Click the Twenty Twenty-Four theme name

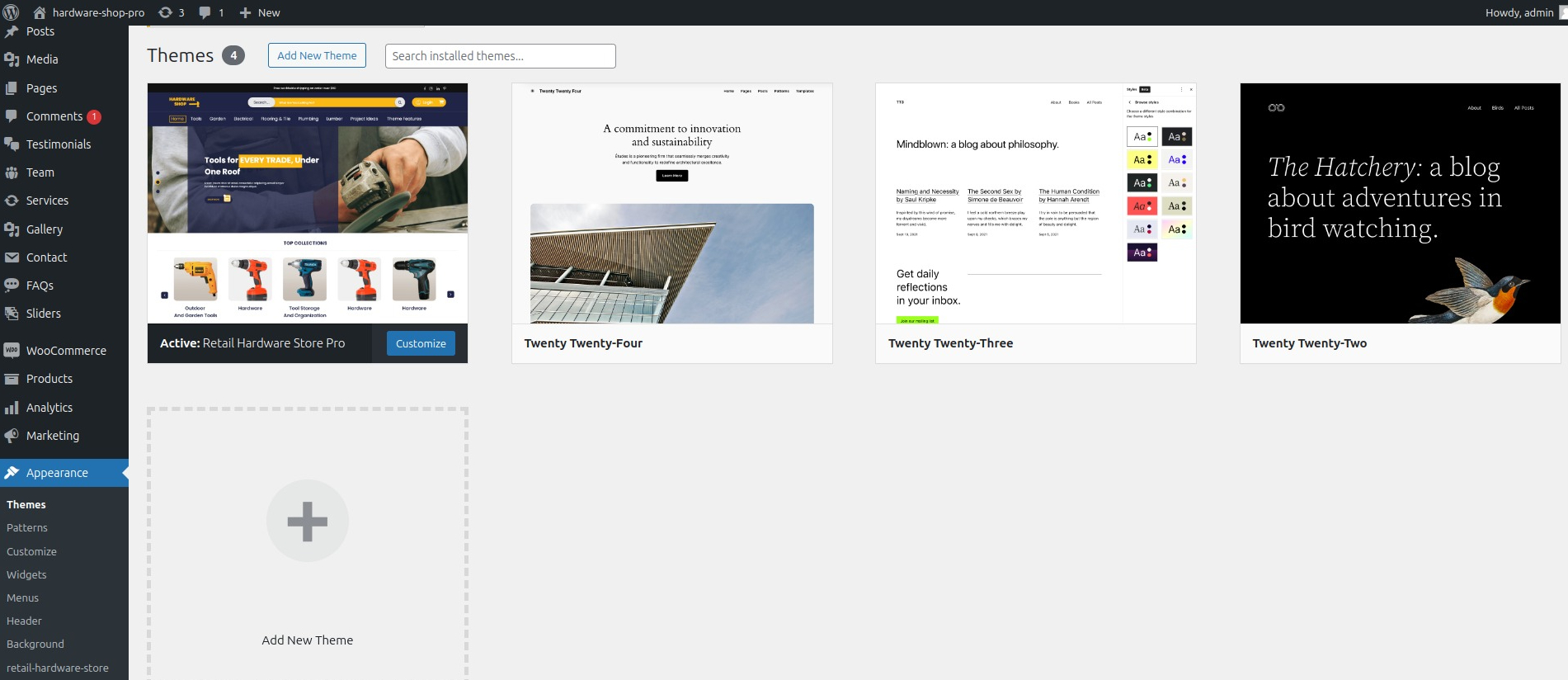click(x=583, y=343)
